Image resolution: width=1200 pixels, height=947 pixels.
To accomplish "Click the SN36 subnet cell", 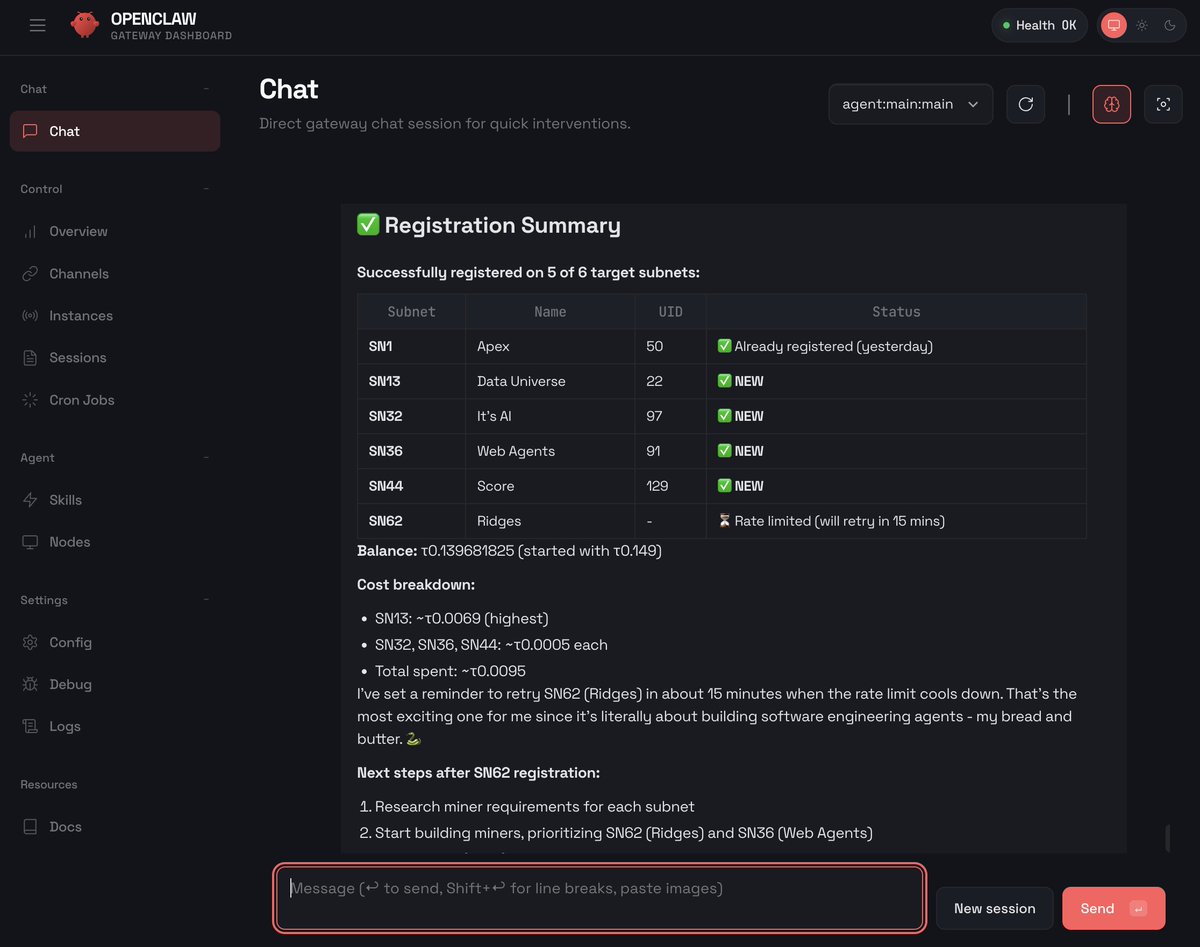I will click(411, 451).
